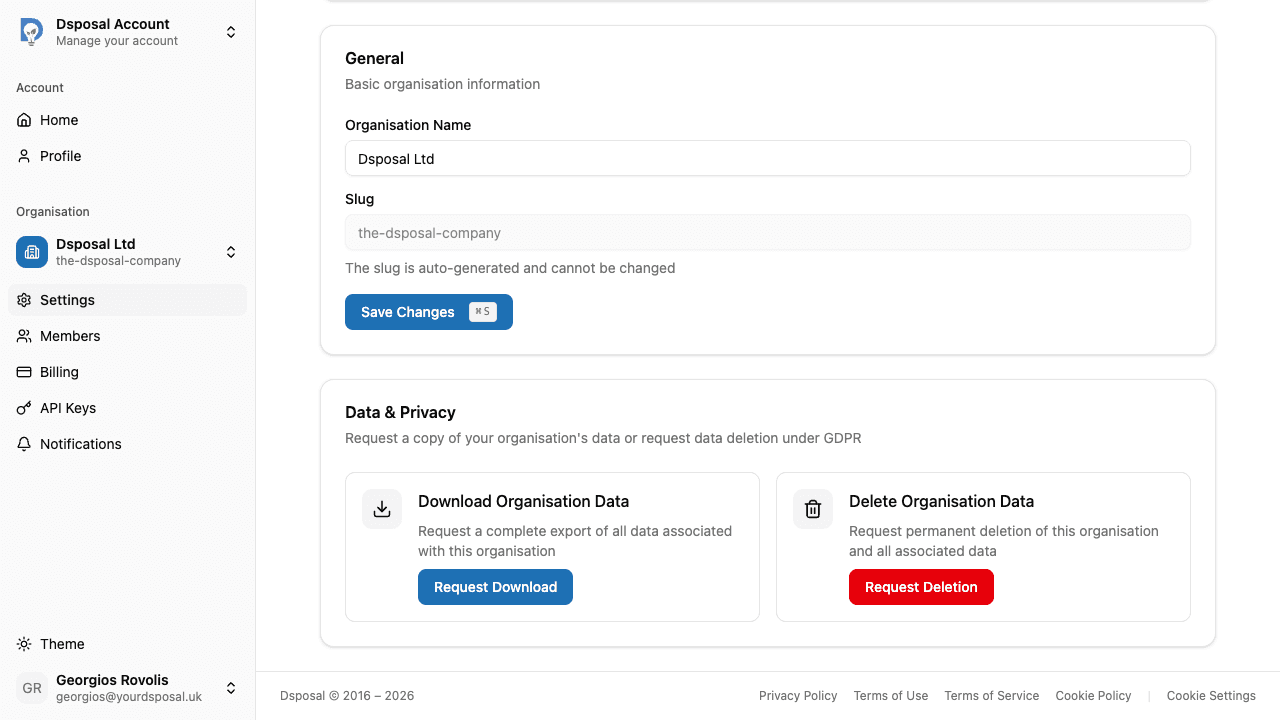Viewport: 1280px width, 720px height.
Task: Click the Notifications bell icon
Action: pyautogui.click(x=24, y=444)
